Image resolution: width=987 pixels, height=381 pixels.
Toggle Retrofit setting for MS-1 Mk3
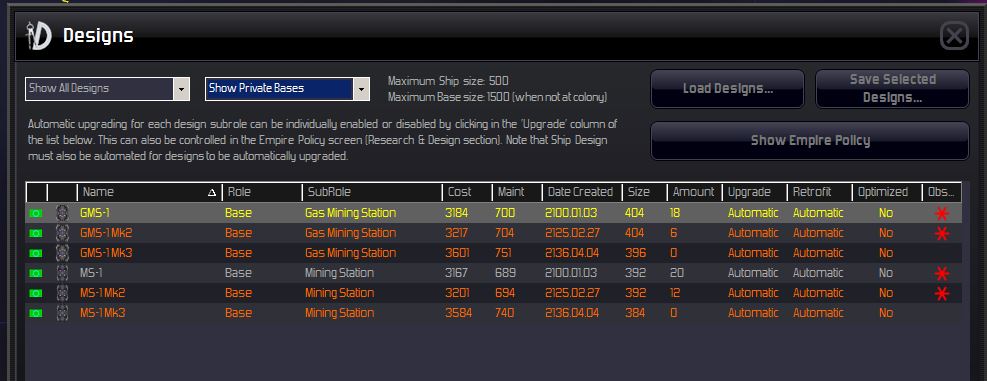818,313
